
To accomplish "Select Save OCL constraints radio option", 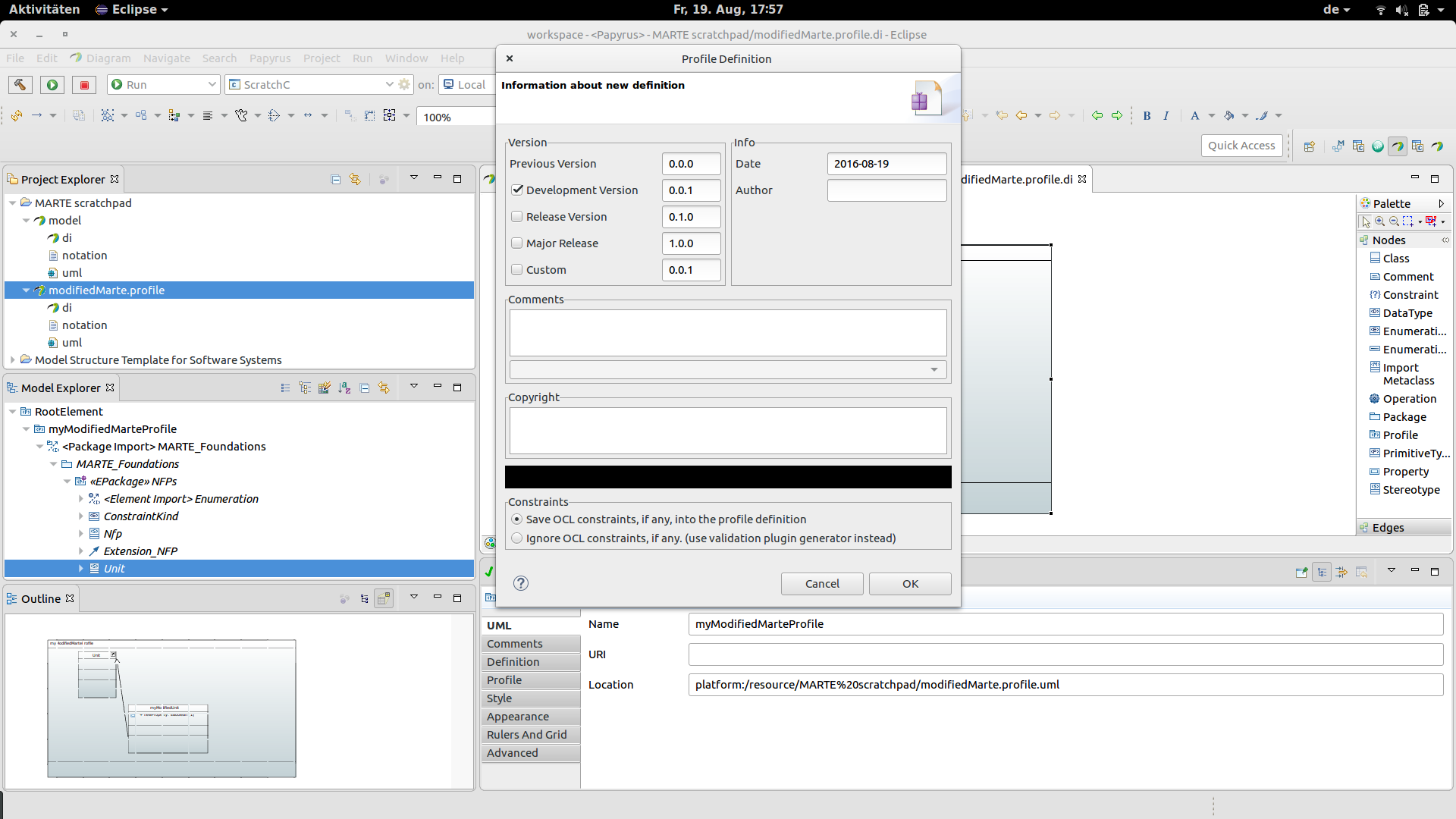I will coord(517,519).
